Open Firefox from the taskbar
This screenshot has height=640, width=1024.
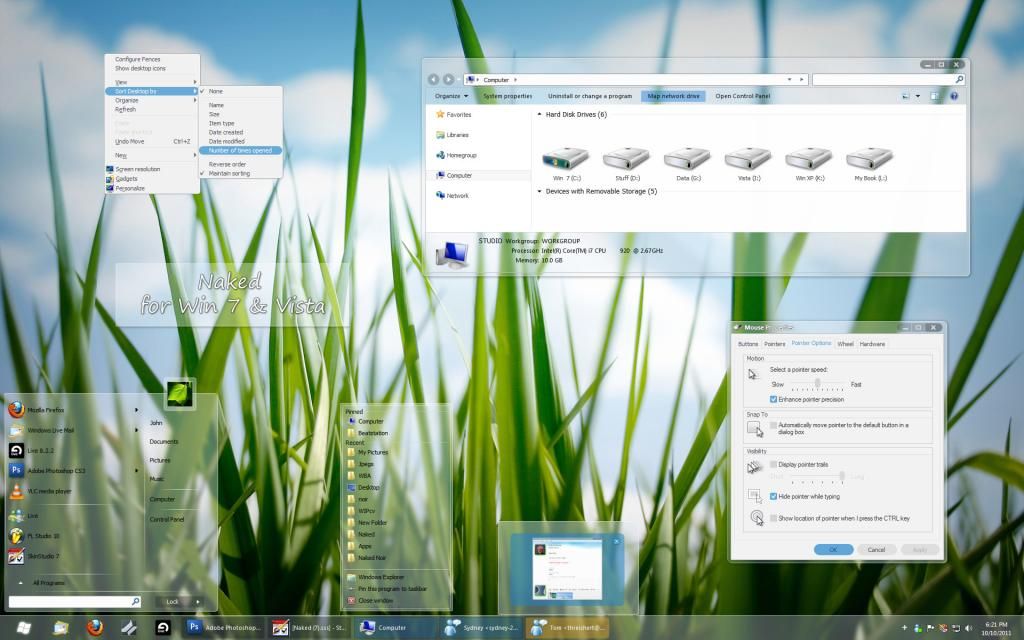point(95,628)
